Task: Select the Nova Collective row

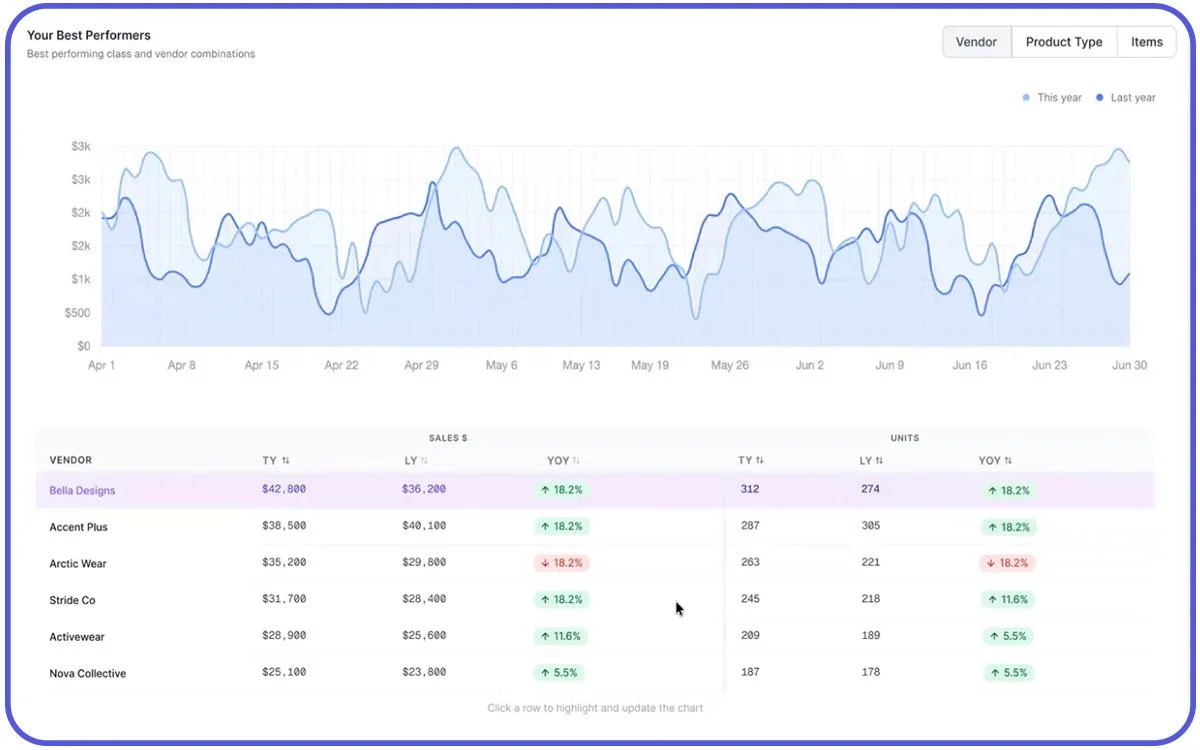Action: click(x=595, y=673)
